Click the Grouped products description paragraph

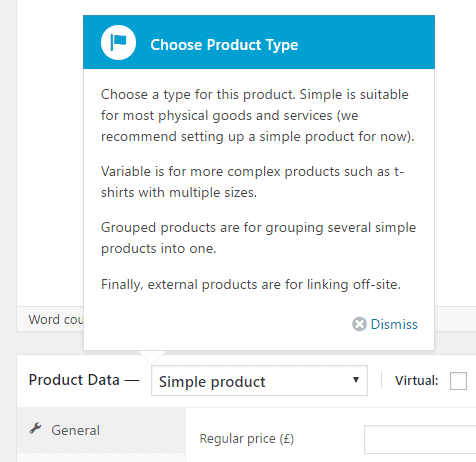(258, 238)
